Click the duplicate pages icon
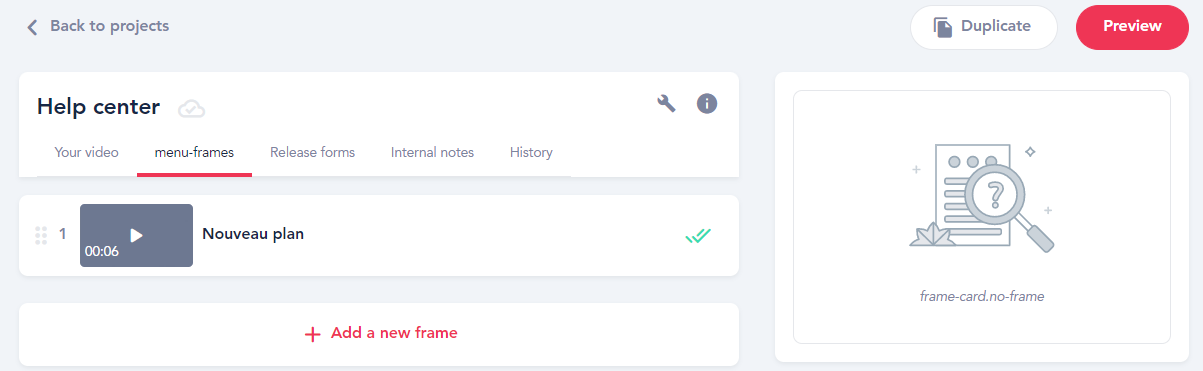 point(942,27)
